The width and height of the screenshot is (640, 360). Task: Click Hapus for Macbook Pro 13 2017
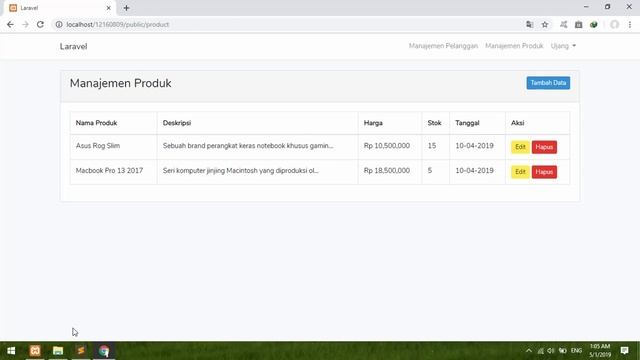click(x=544, y=172)
